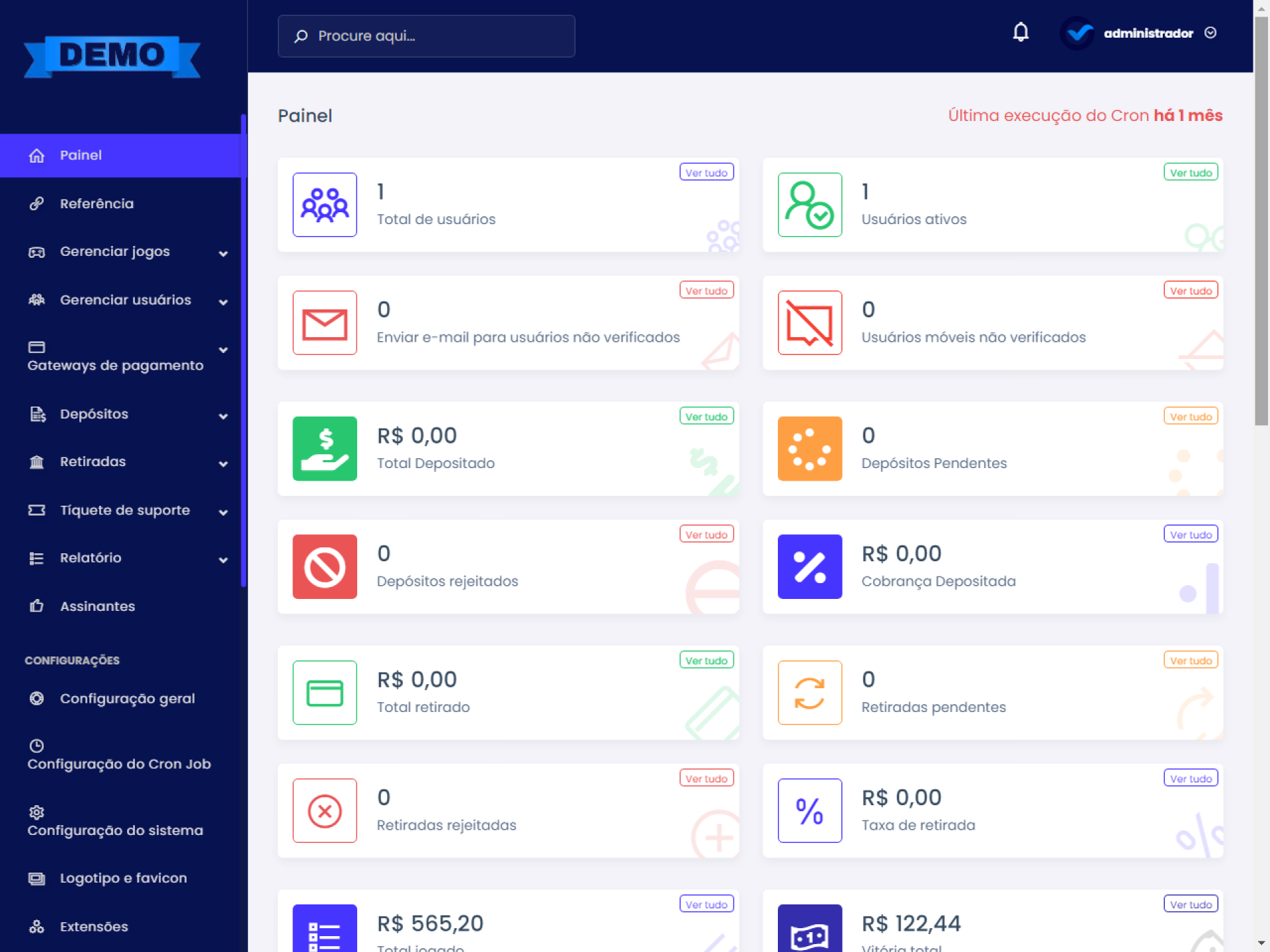Image resolution: width=1270 pixels, height=952 pixels.
Task: Click the R$ 122,44 value
Action: coord(911,923)
